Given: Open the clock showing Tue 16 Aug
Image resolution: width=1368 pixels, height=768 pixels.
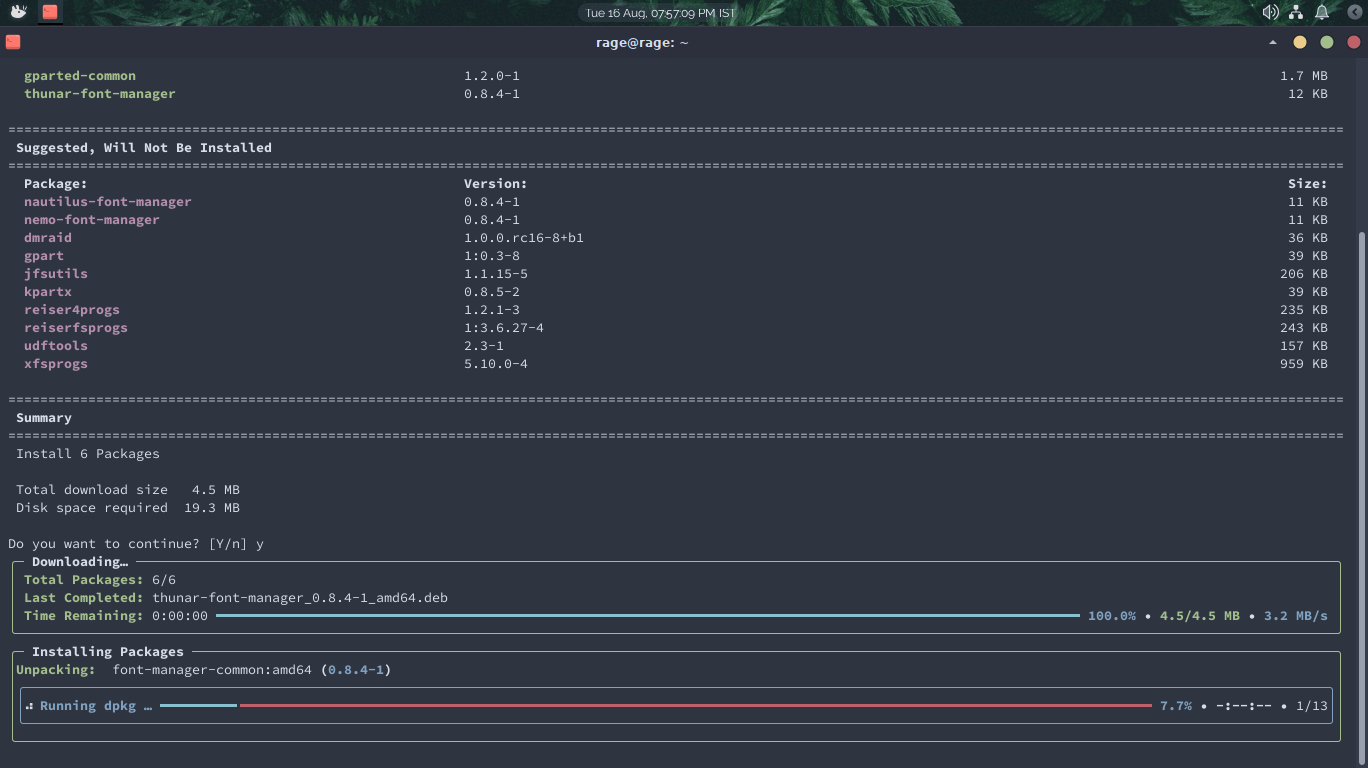Looking at the screenshot, I should click(660, 13).
